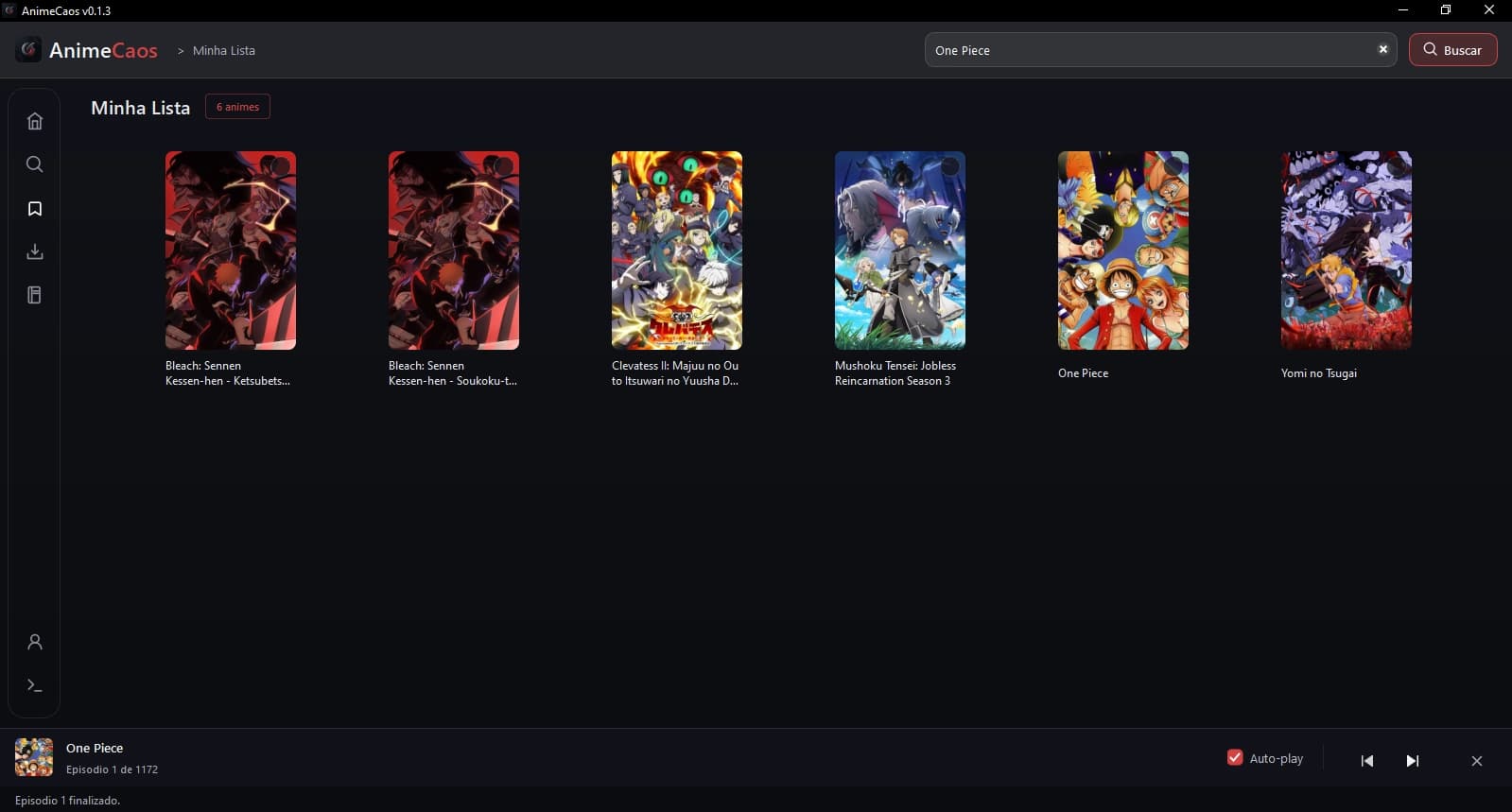
Task: Click 'Episodio 1 de 1172' text
Action: click(x=112, y=769)
